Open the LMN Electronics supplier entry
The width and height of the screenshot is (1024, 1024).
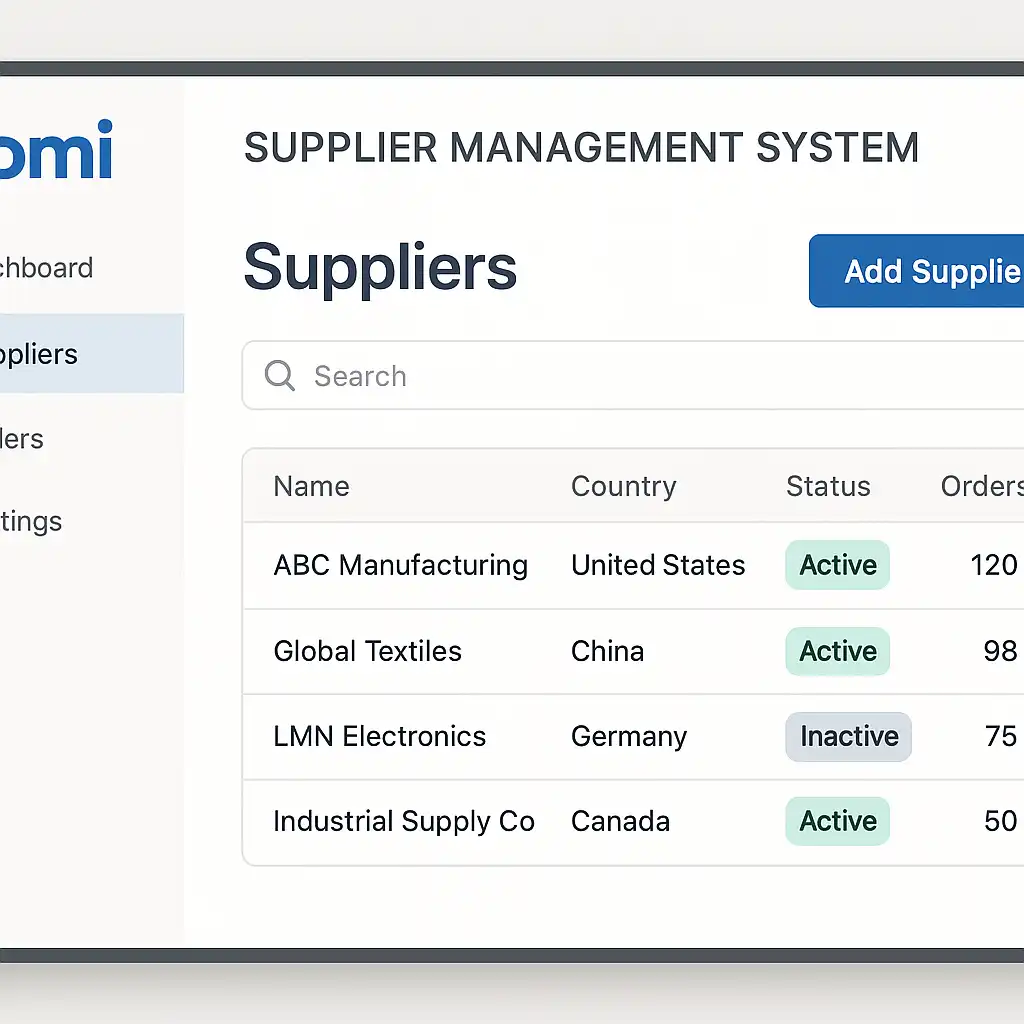tap(379, 736)
